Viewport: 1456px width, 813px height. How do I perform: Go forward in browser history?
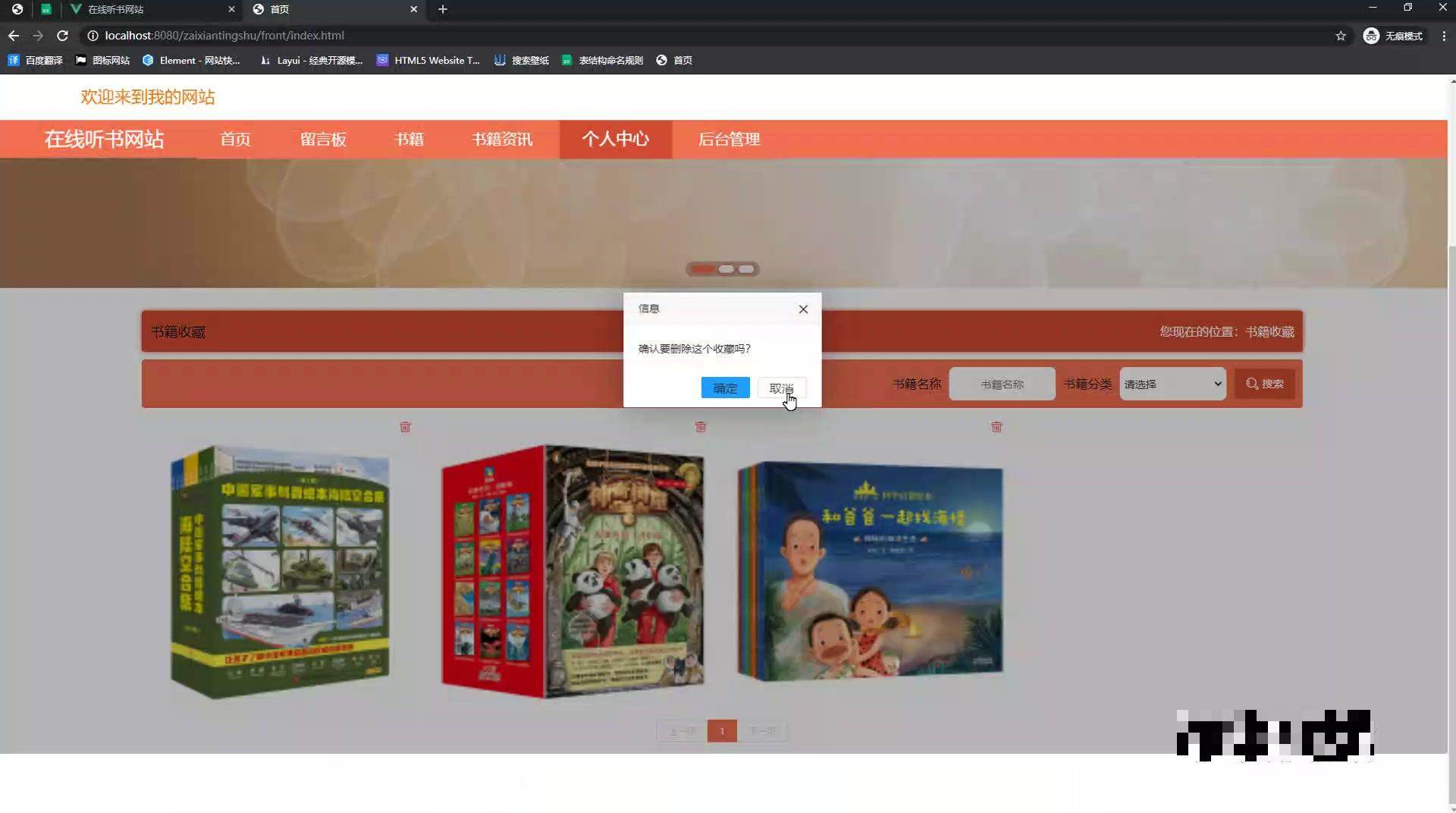pos(38,36)
